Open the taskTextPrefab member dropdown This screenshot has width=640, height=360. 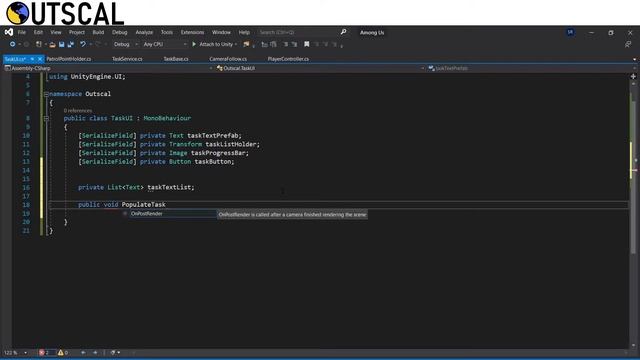pyautogui.click(x=532, y=68)
